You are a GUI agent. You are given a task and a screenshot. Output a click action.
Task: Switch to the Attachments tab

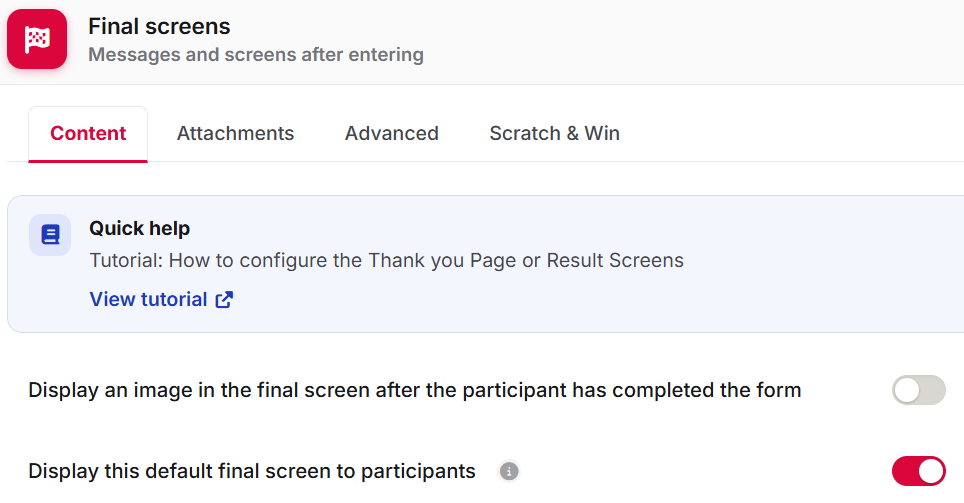pos(235,133)
